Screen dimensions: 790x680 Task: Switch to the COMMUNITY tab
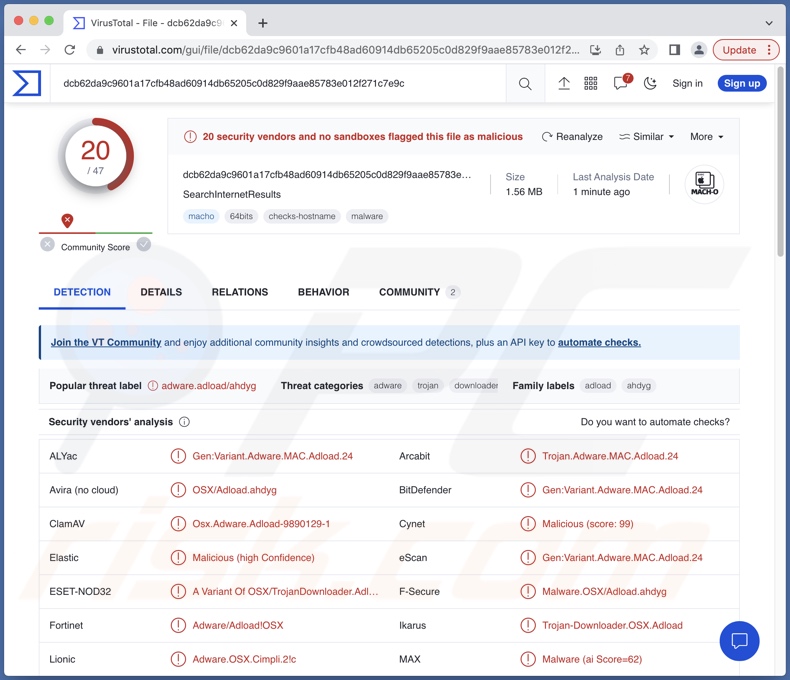click(419, 292)
